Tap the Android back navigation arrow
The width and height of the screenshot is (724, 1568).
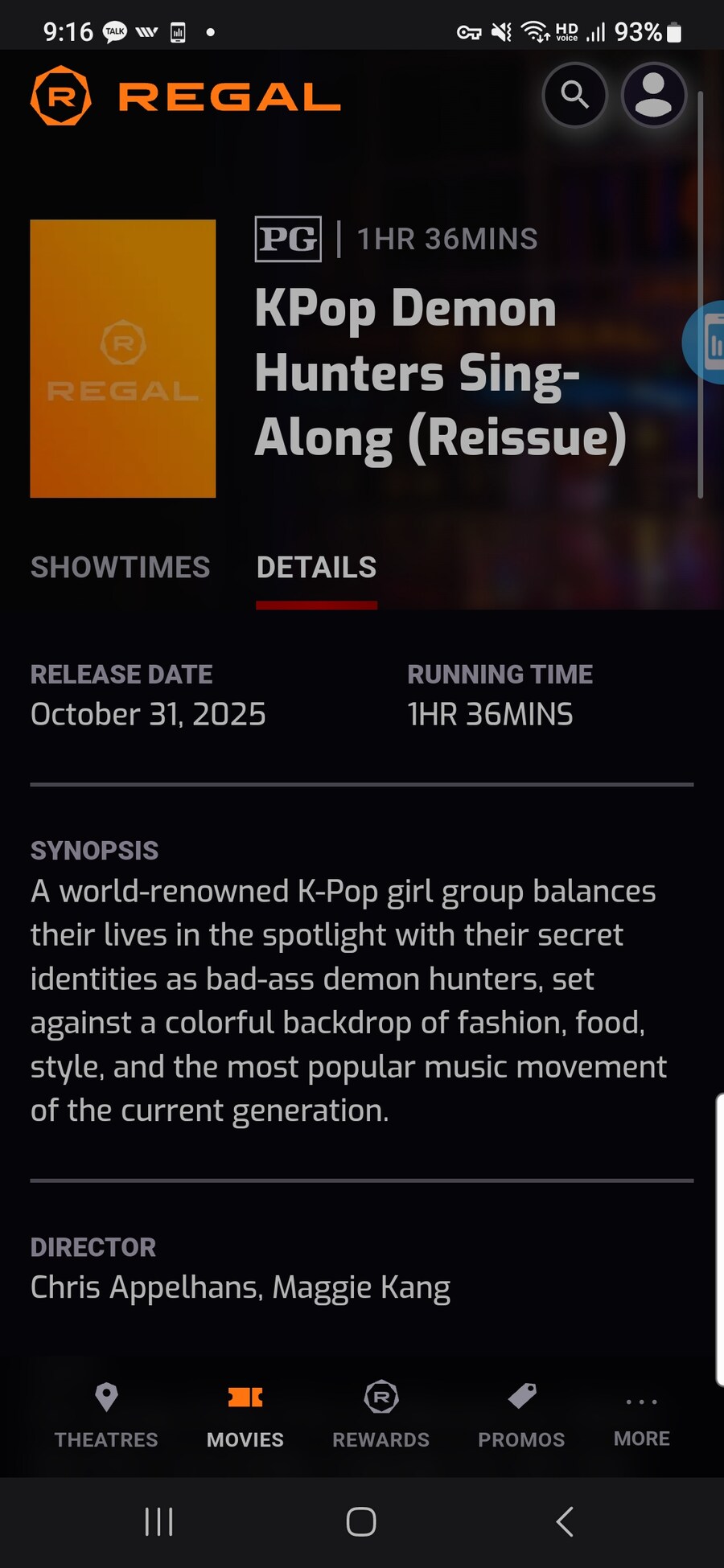pos(565,1521)
